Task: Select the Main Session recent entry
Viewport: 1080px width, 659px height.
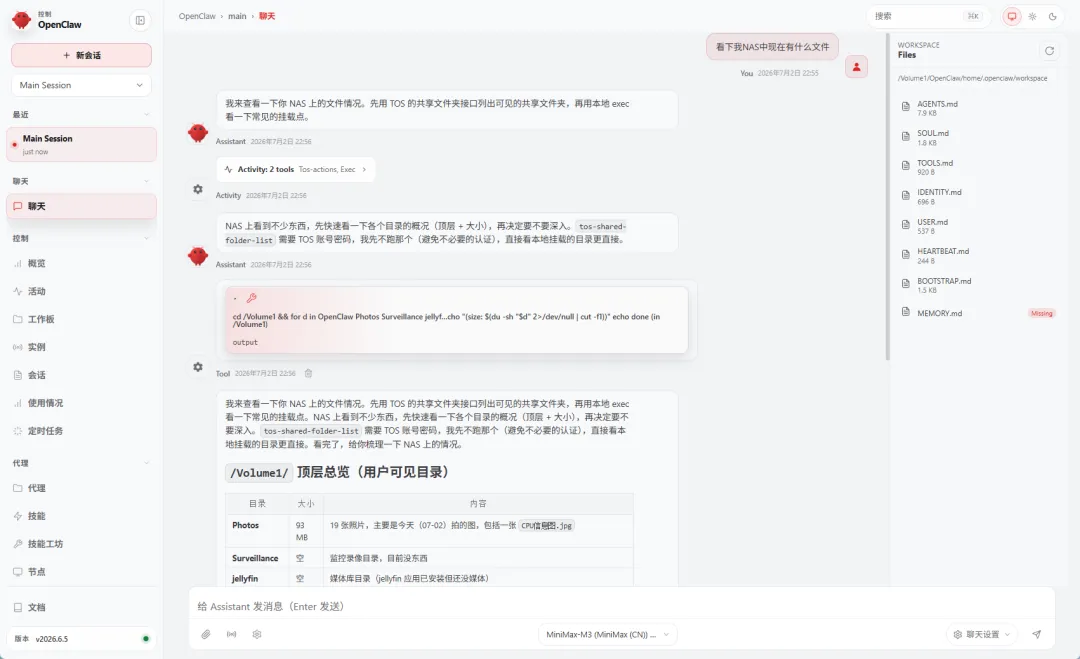Action: [81, 145]
